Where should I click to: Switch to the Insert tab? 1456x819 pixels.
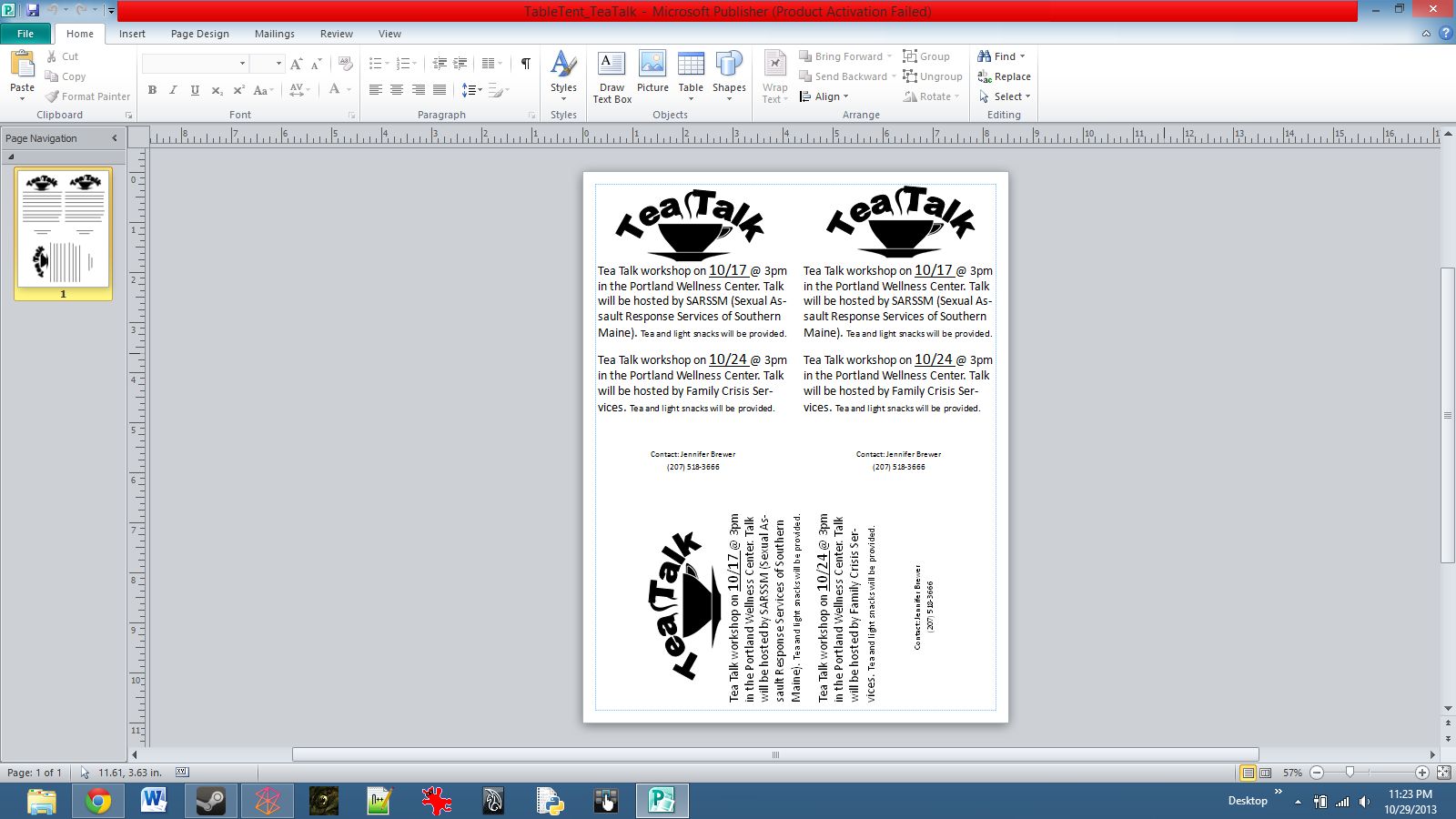[x=132, y=34]
